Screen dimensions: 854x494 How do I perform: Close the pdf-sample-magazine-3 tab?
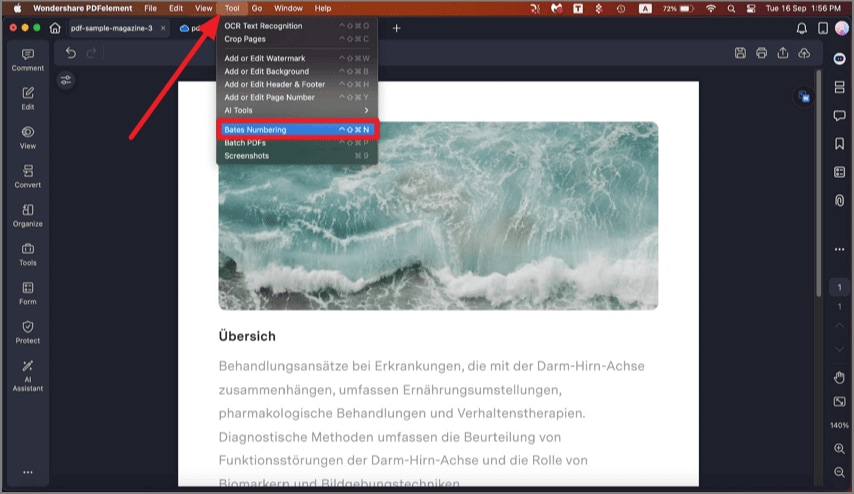(163, 28)
